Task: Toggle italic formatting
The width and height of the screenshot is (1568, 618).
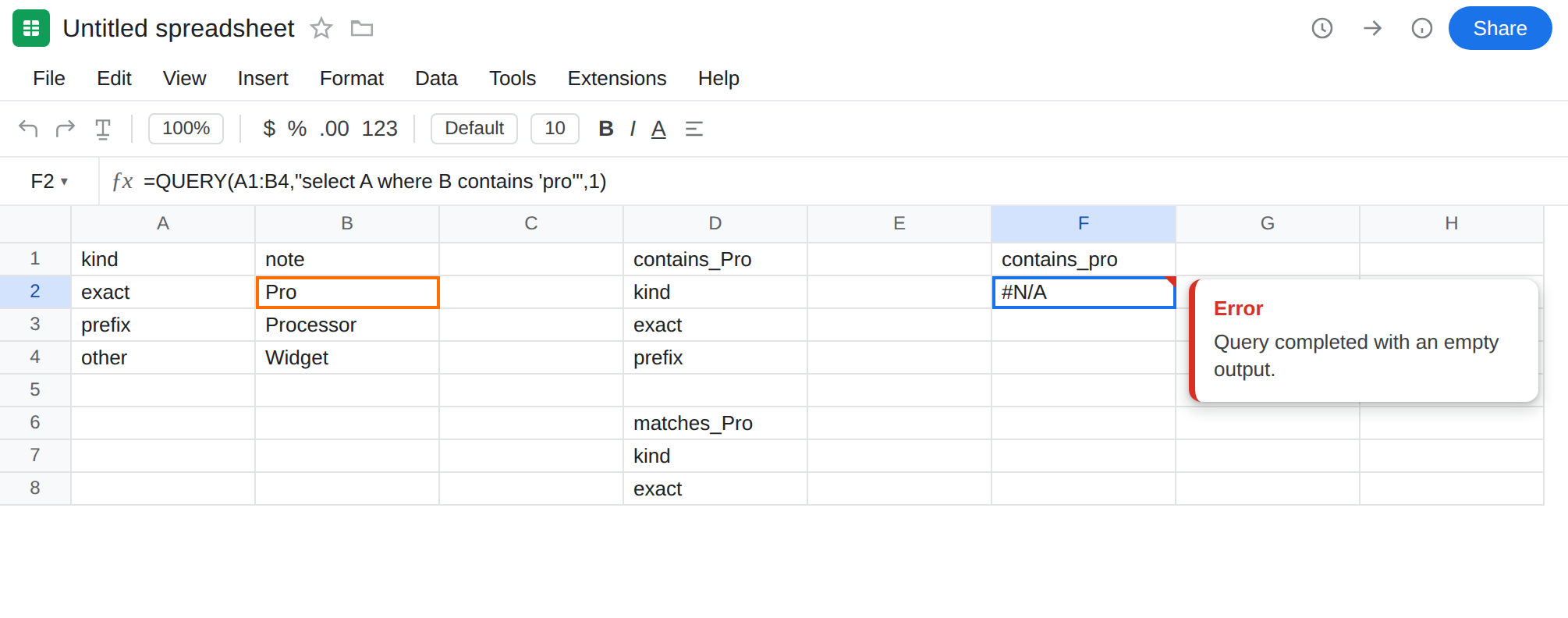Action: point(633,128)
